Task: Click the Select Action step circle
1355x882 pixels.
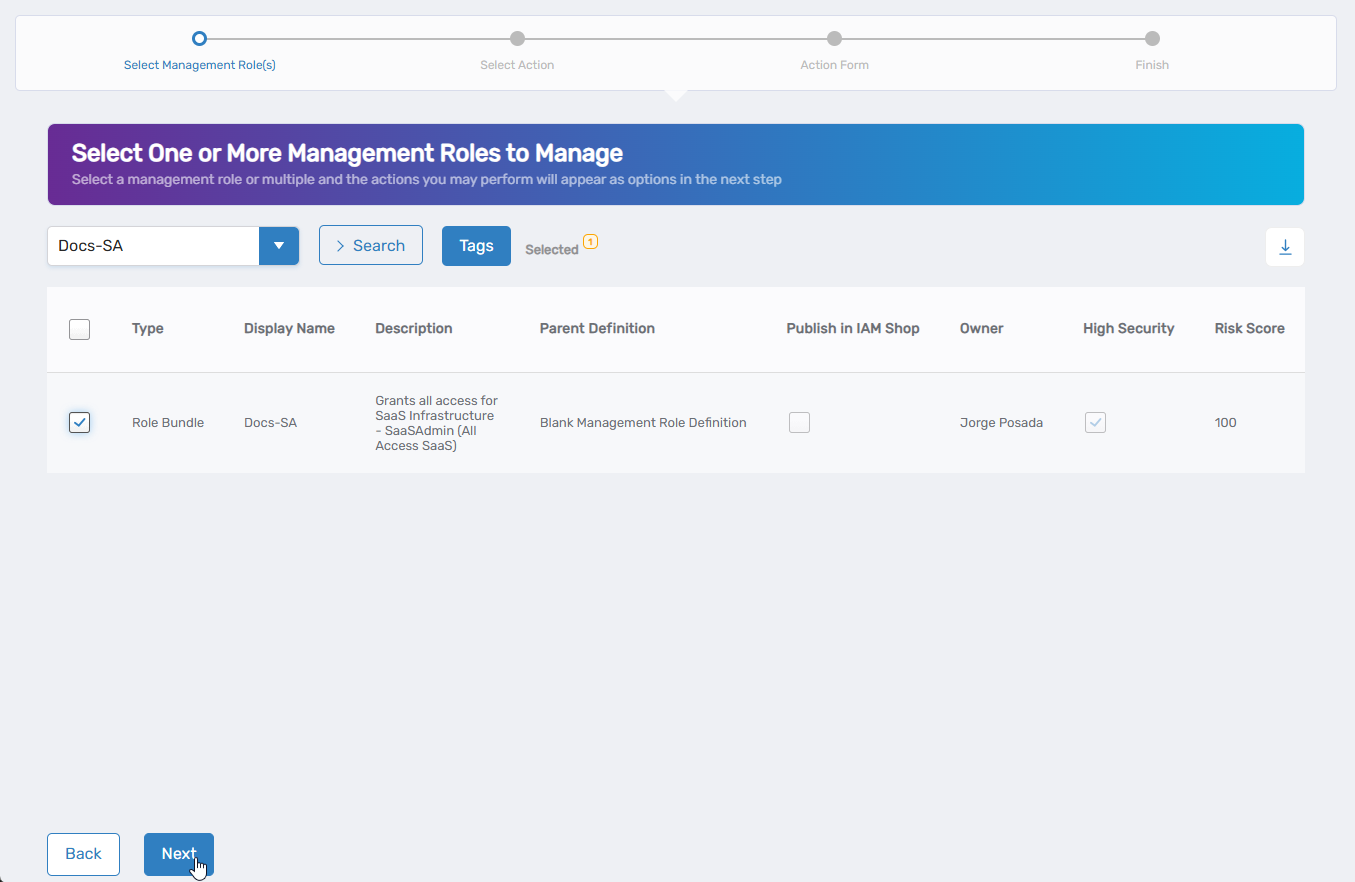Action: 517,38
